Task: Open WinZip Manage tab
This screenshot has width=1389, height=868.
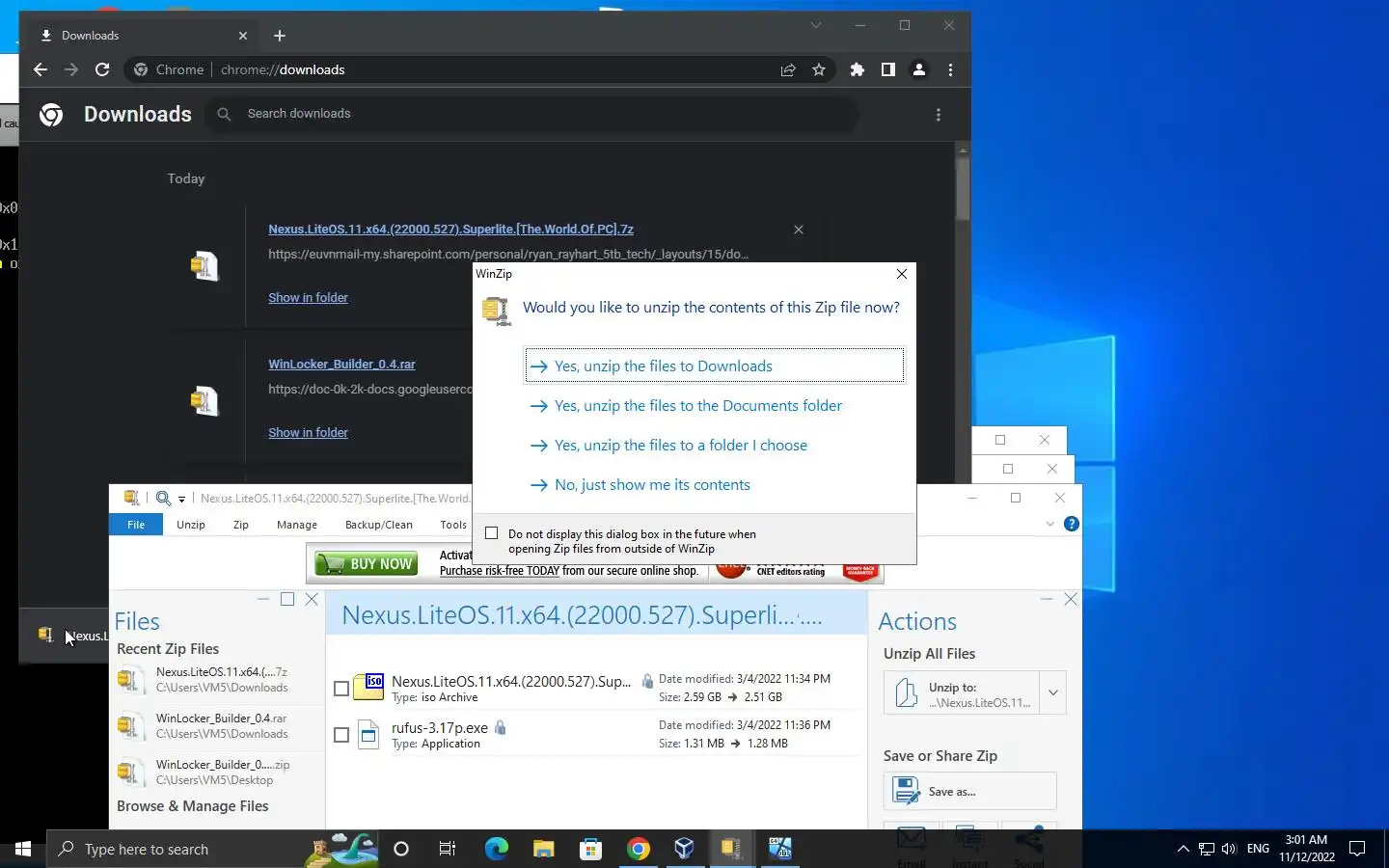Action: click(x=297, y=525)
